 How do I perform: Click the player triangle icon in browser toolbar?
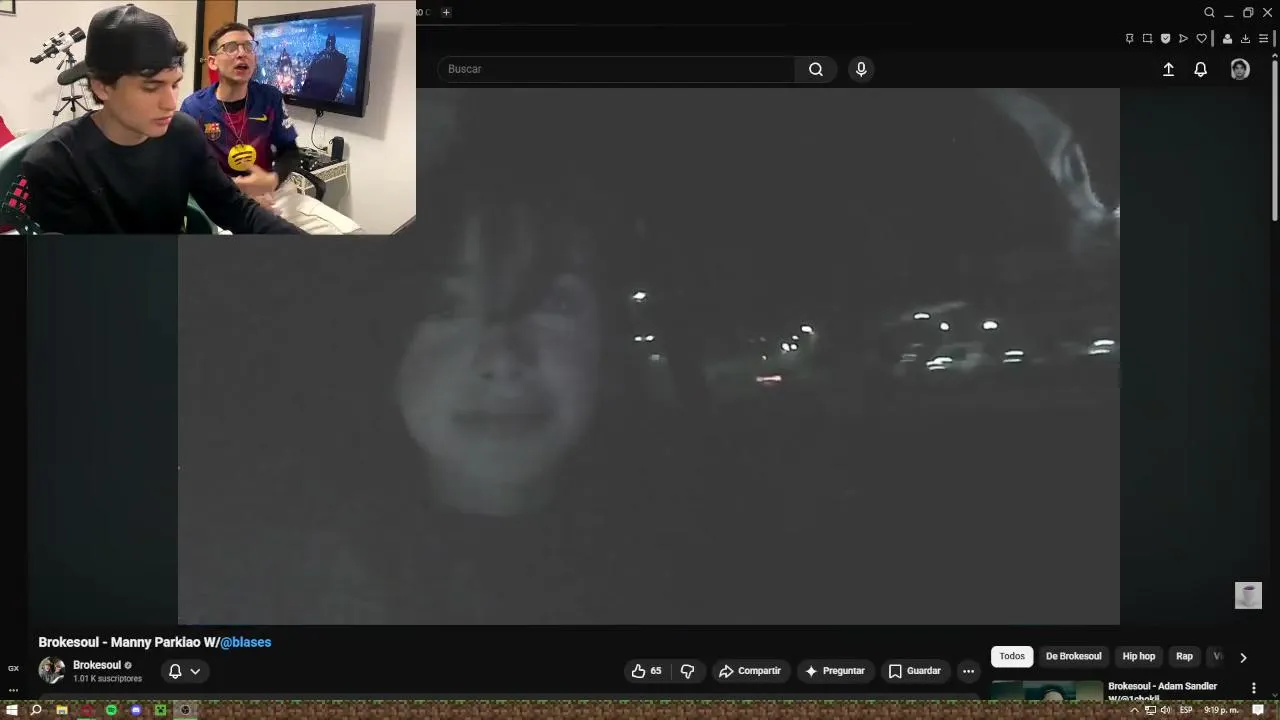pyautogui.click(x=1183, y=39)
